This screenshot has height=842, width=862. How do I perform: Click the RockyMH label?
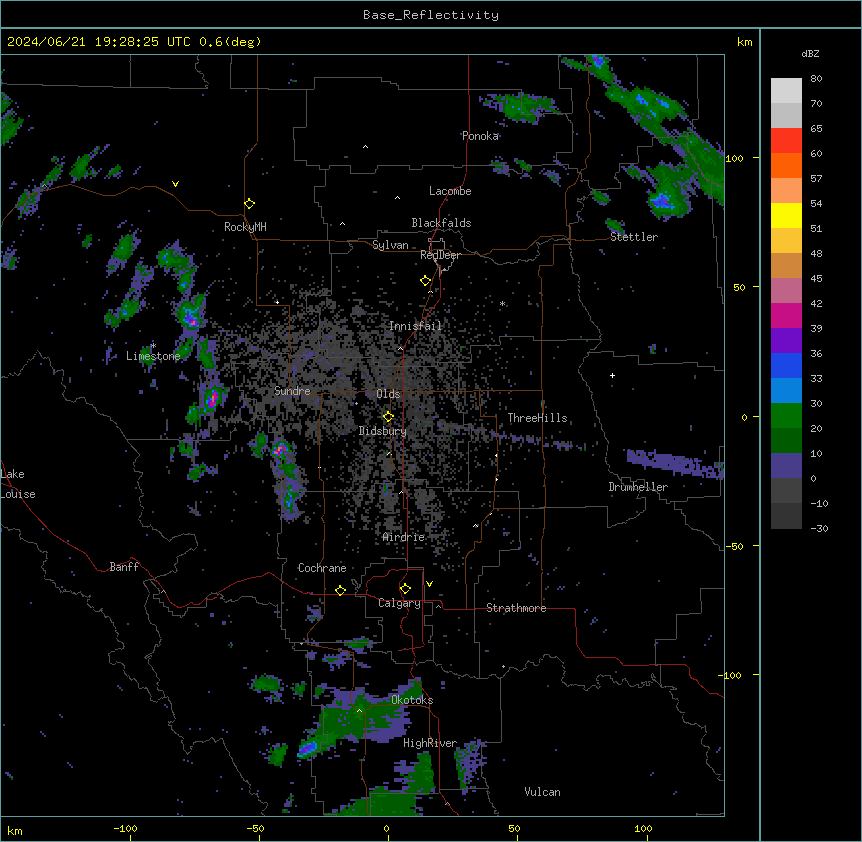(x=245, y=227)
